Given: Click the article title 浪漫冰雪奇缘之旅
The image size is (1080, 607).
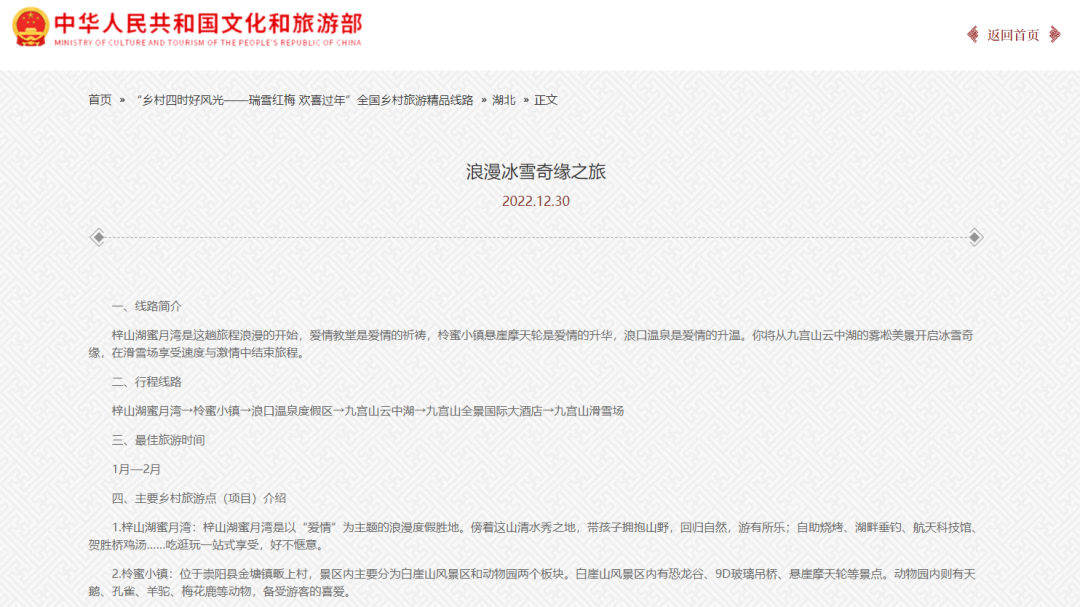Looking at the screenshot, I should point(536,172).
